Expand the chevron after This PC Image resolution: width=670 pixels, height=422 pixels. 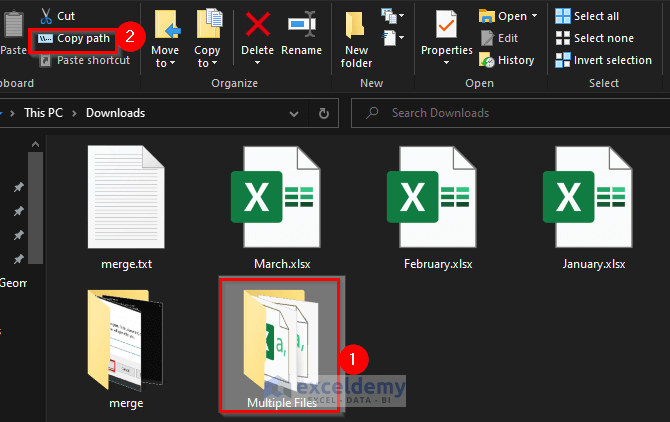coord(74,113)
